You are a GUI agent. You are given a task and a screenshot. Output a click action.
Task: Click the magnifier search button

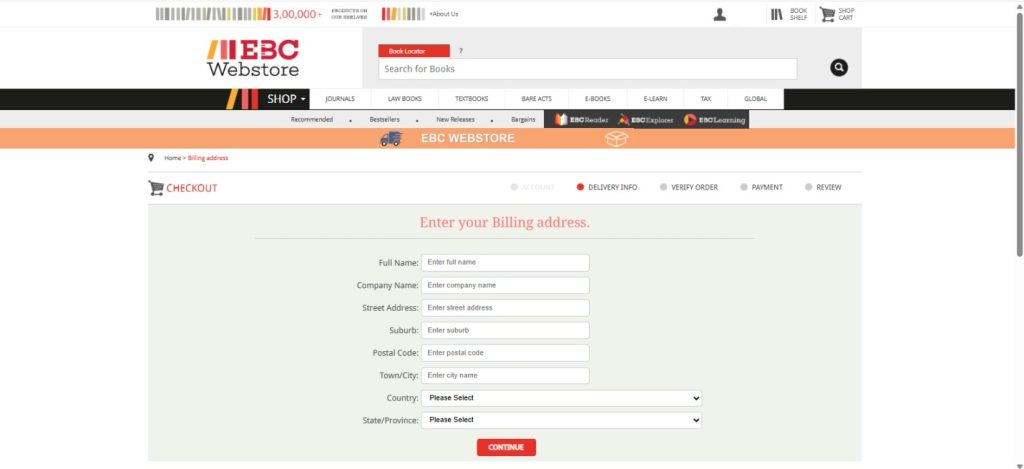839,68
